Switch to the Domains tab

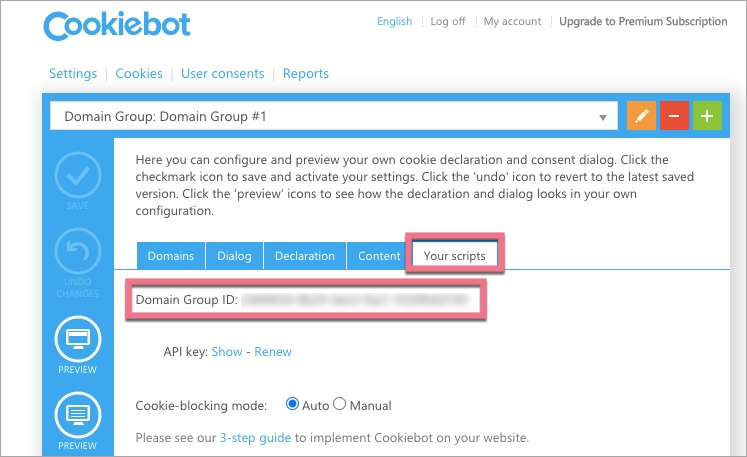coord(170,256)
